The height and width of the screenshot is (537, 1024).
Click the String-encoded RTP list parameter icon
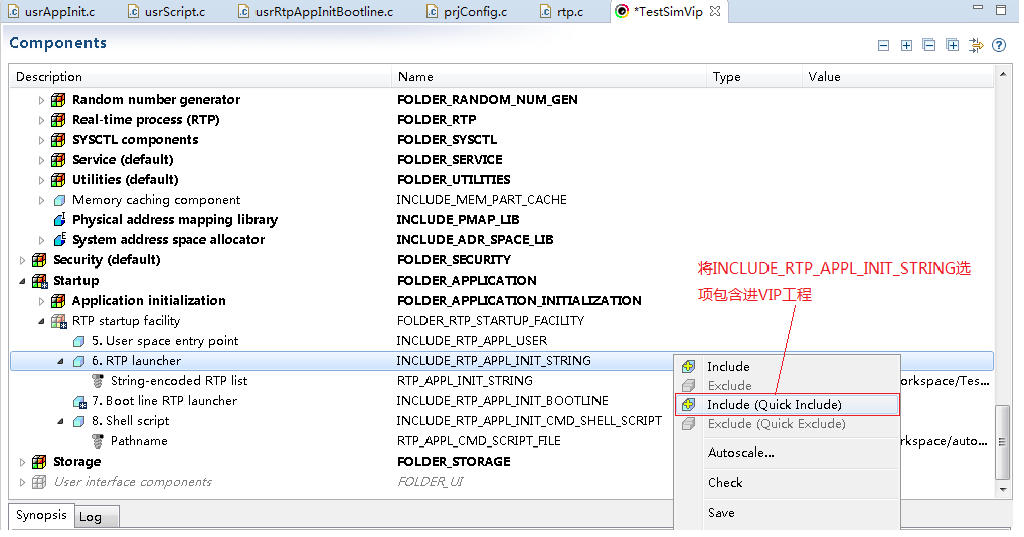(x=98, y=381)
